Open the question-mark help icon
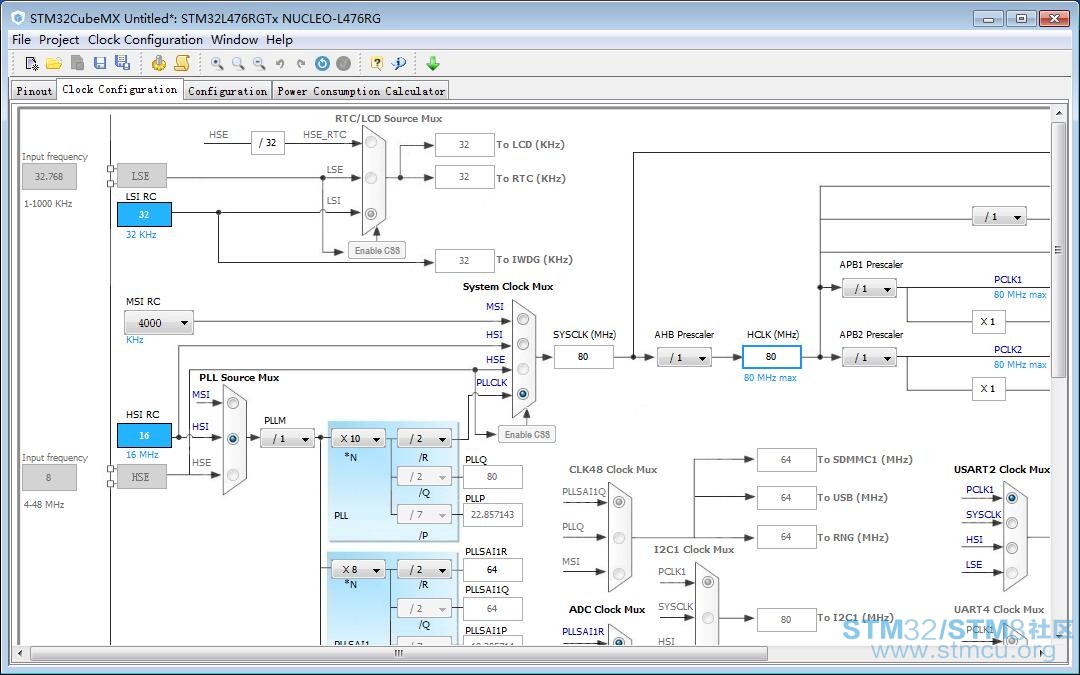The width and height of the screenshot is (1080, 675). 377,63
